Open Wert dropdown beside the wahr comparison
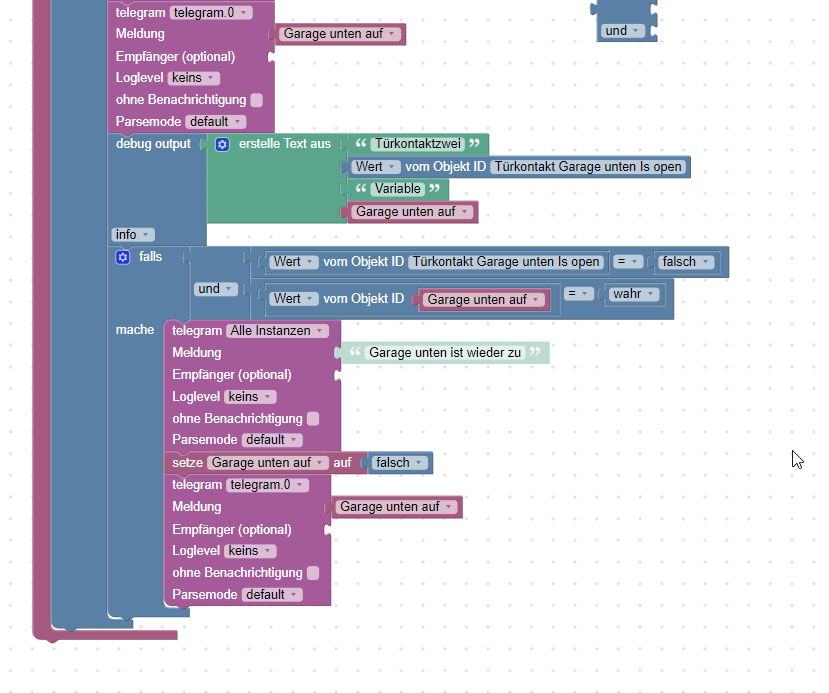The width and height of the screenshot is (829, 693). coord(293,299)
